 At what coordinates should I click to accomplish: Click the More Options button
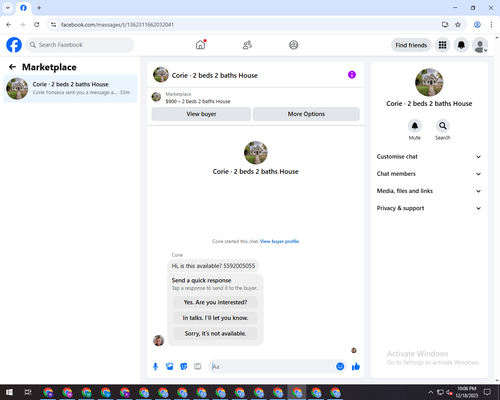(x=306, y=114)
